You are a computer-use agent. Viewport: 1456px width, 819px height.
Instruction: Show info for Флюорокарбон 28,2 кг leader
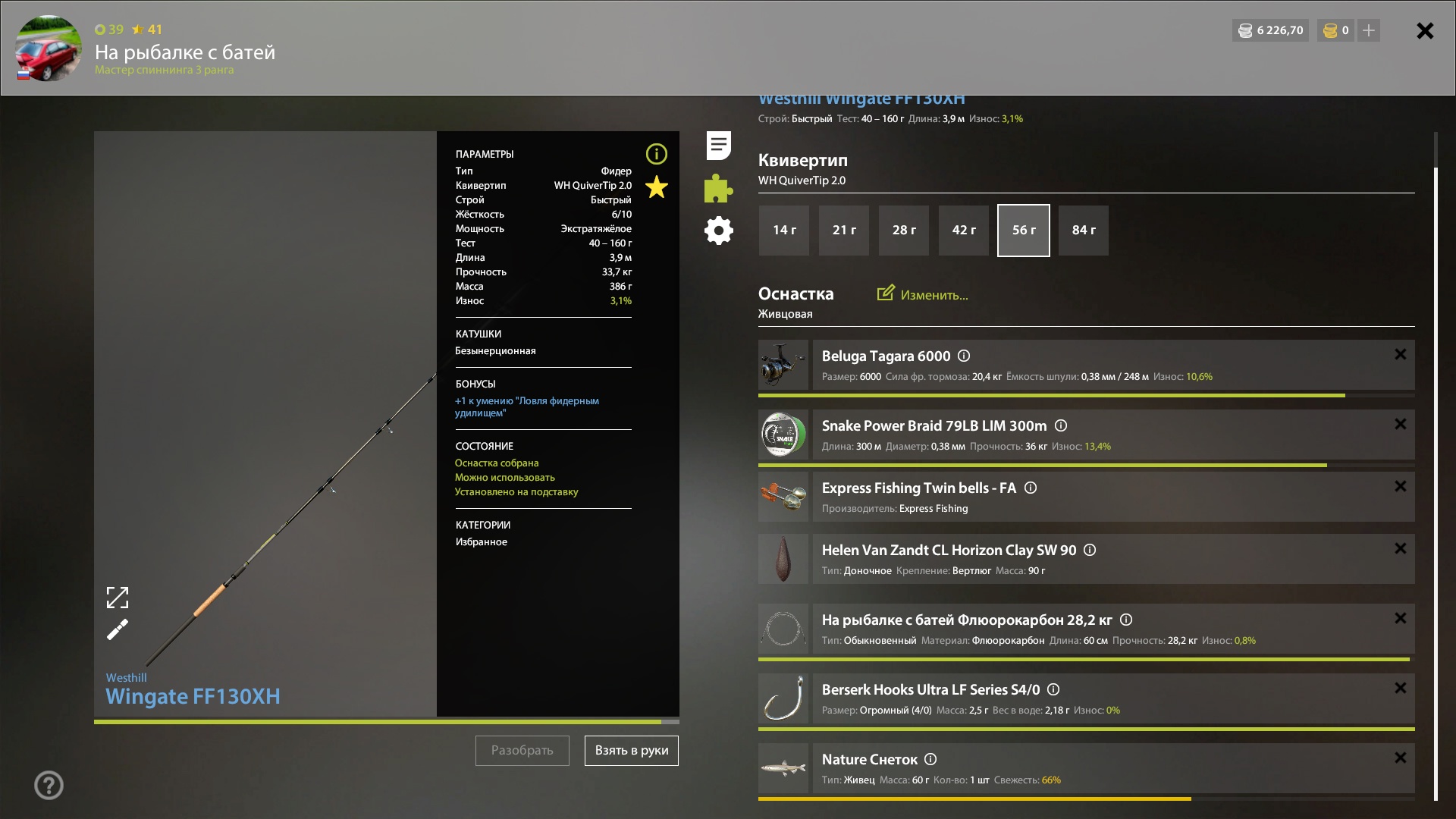1126,620
